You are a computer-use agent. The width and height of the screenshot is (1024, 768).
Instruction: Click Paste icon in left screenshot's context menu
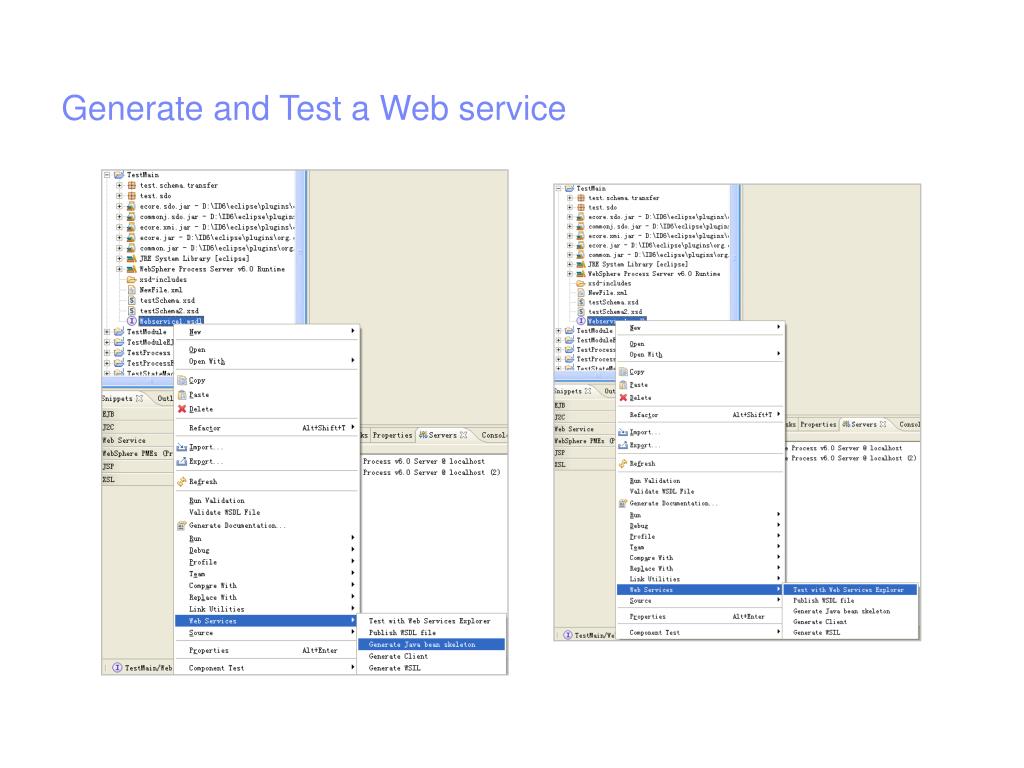(182, 394)
